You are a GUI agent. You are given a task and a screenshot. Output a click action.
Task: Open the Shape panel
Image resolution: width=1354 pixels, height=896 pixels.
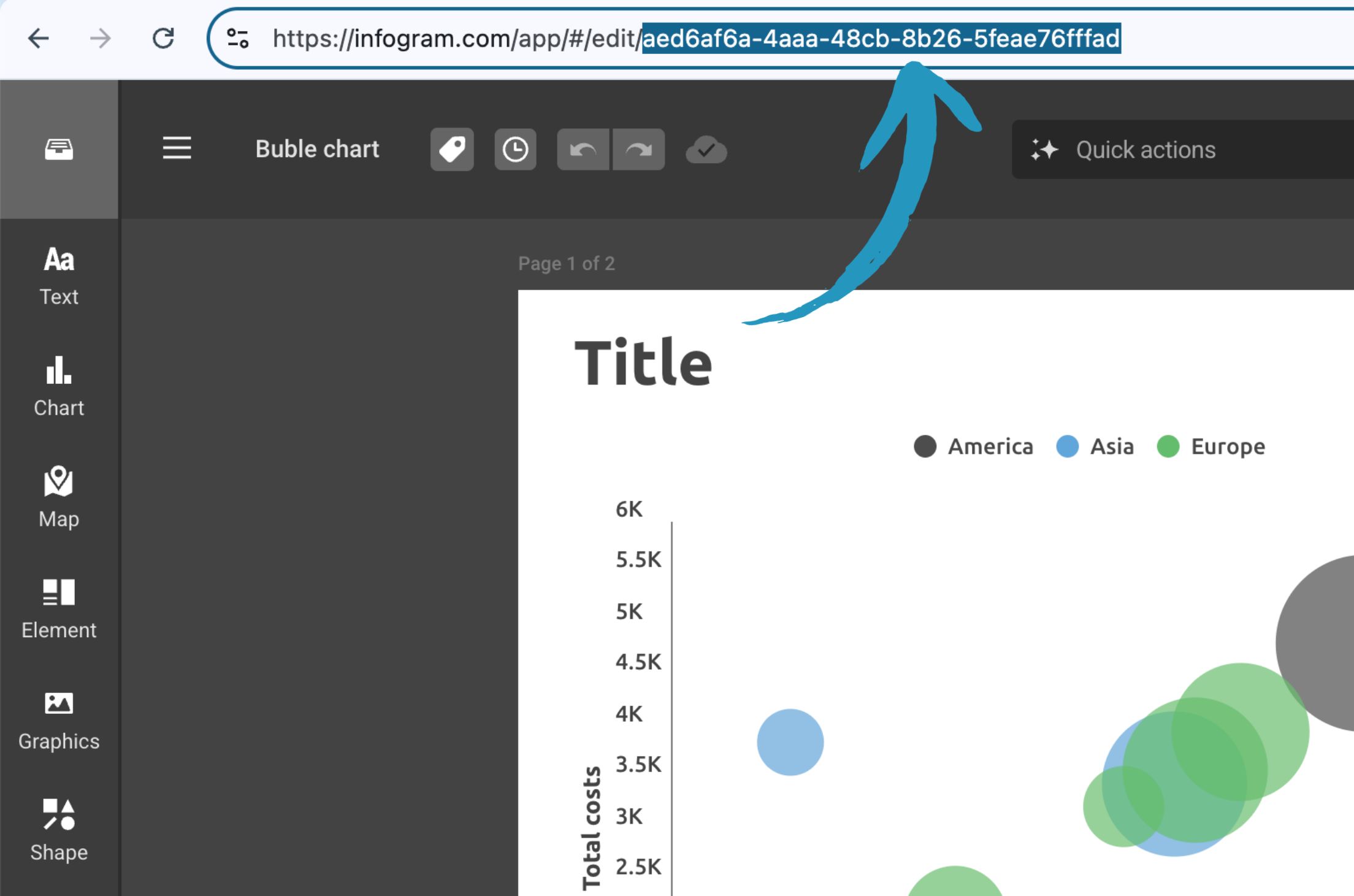pos(58,829)
